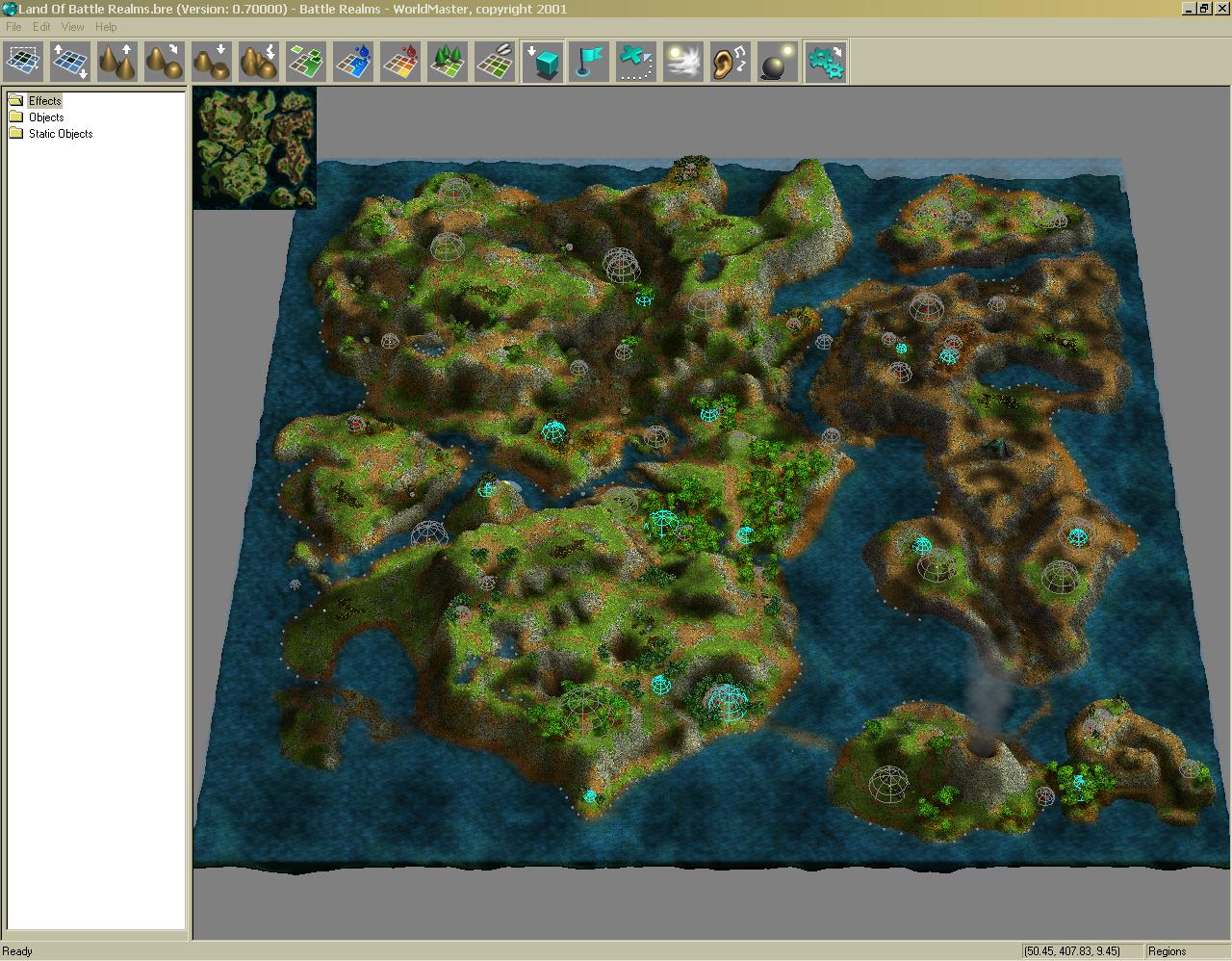Select the red drop colored tiles tool
The image size is (1232, 961).
click(401, 62)
